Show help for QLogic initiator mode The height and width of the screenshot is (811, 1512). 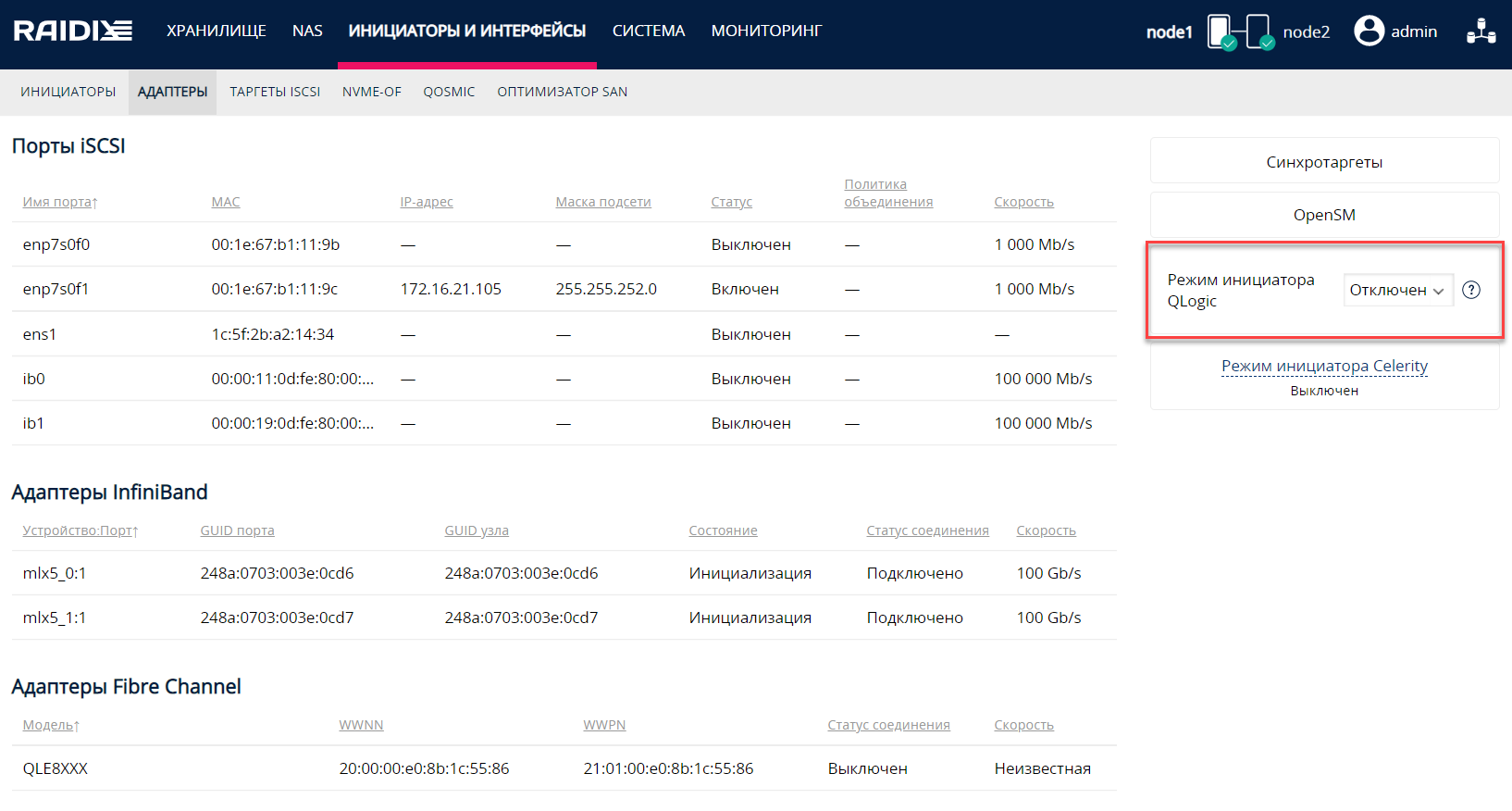(x=1471, y=290)
